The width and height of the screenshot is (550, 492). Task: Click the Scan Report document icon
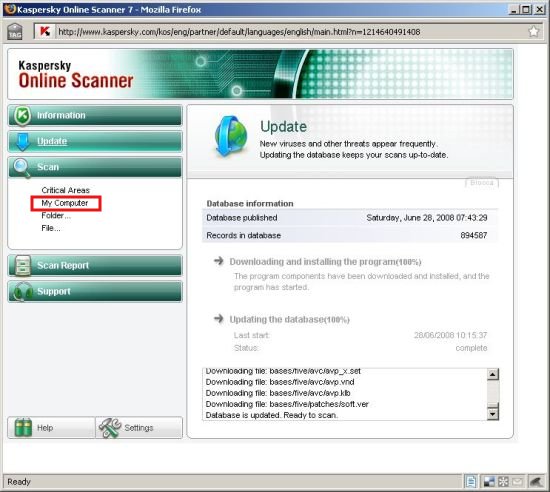22,265
